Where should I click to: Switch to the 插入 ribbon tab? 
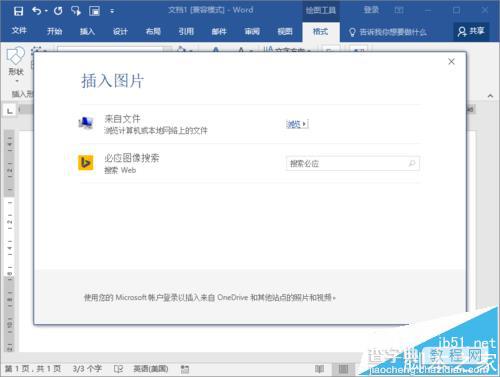pos(87,32)
